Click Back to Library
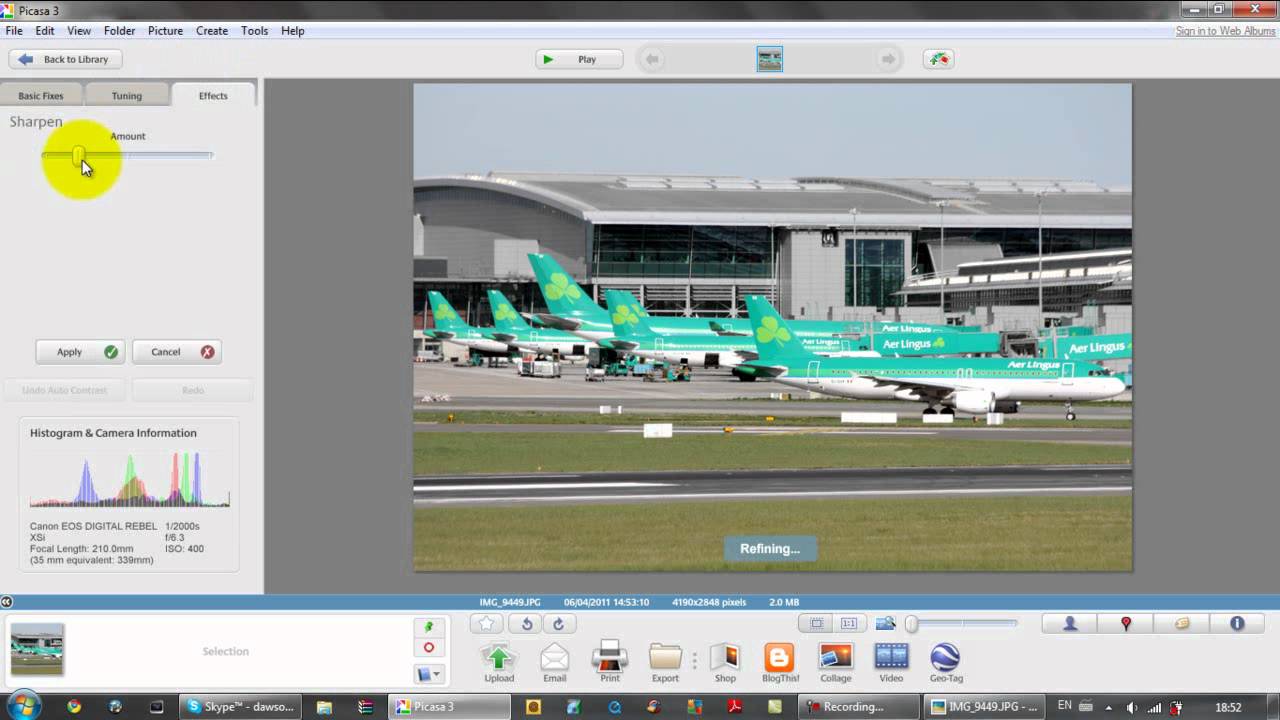 (x=65, y=59)
